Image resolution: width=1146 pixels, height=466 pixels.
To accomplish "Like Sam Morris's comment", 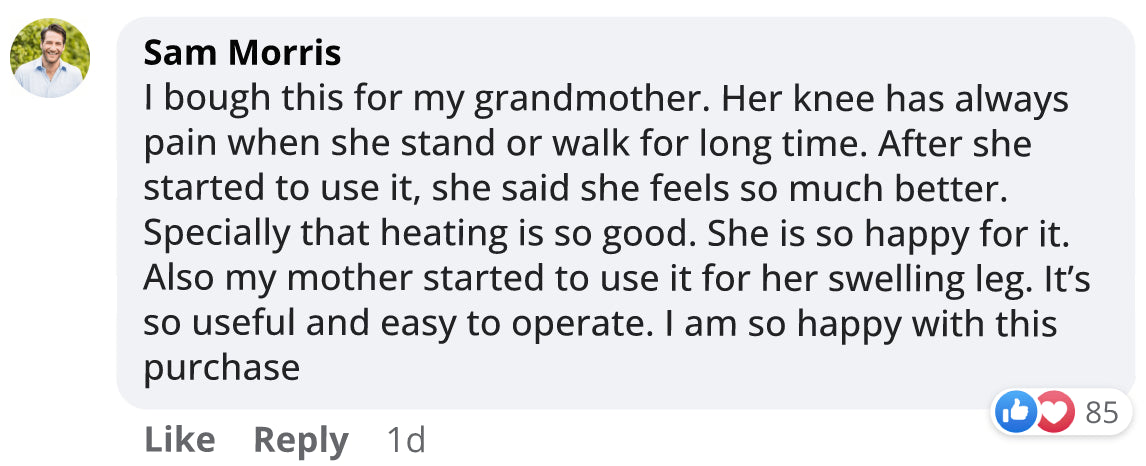I will click(180, 439).
